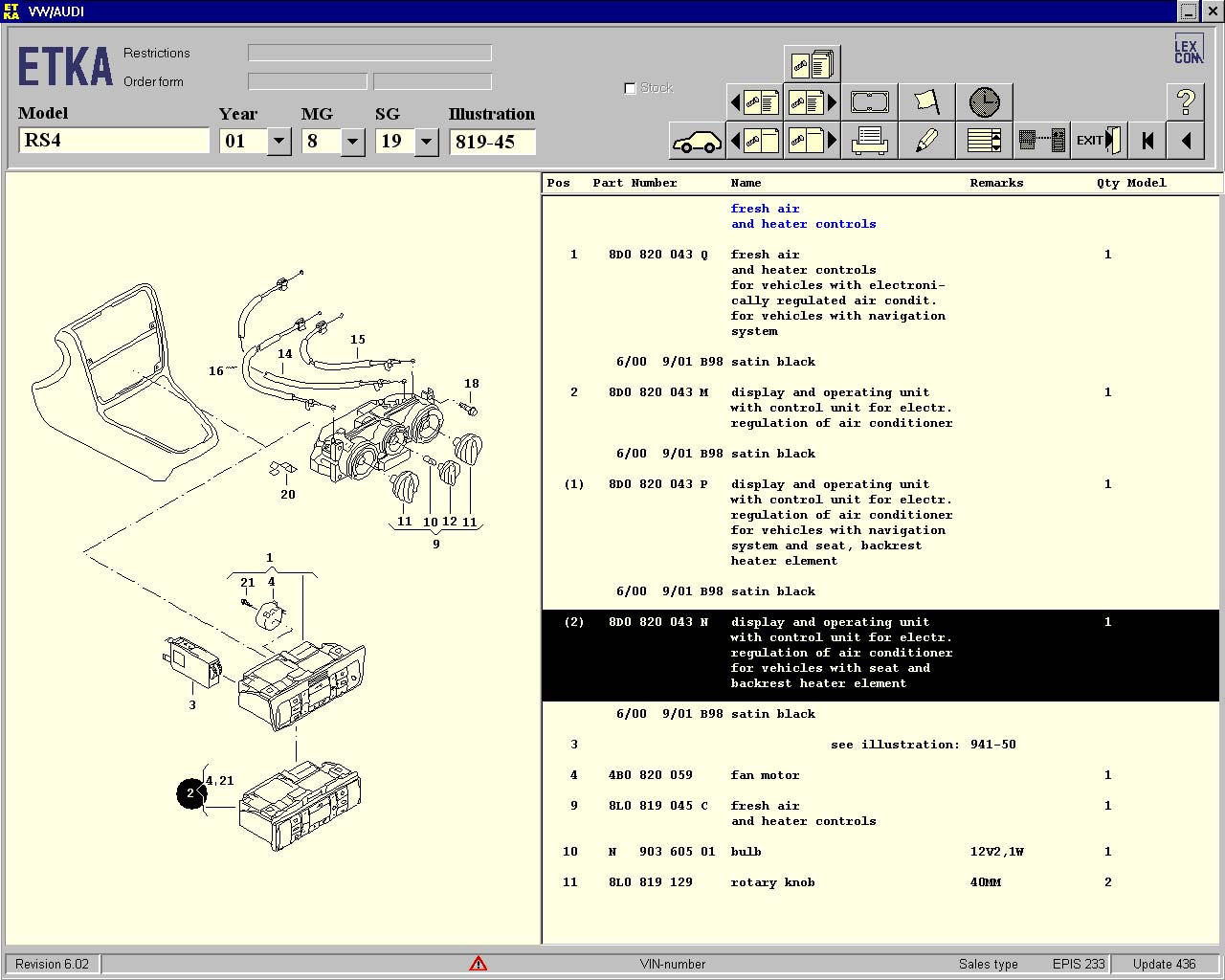Click the car vehicle selection icon
The height and width of the screenshot is (980, 1225).
coord(697,141)
